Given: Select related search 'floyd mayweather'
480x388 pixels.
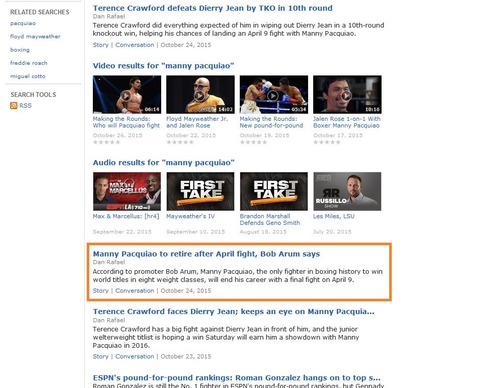Looking at the screenshot, I should (x=35, y=36).
